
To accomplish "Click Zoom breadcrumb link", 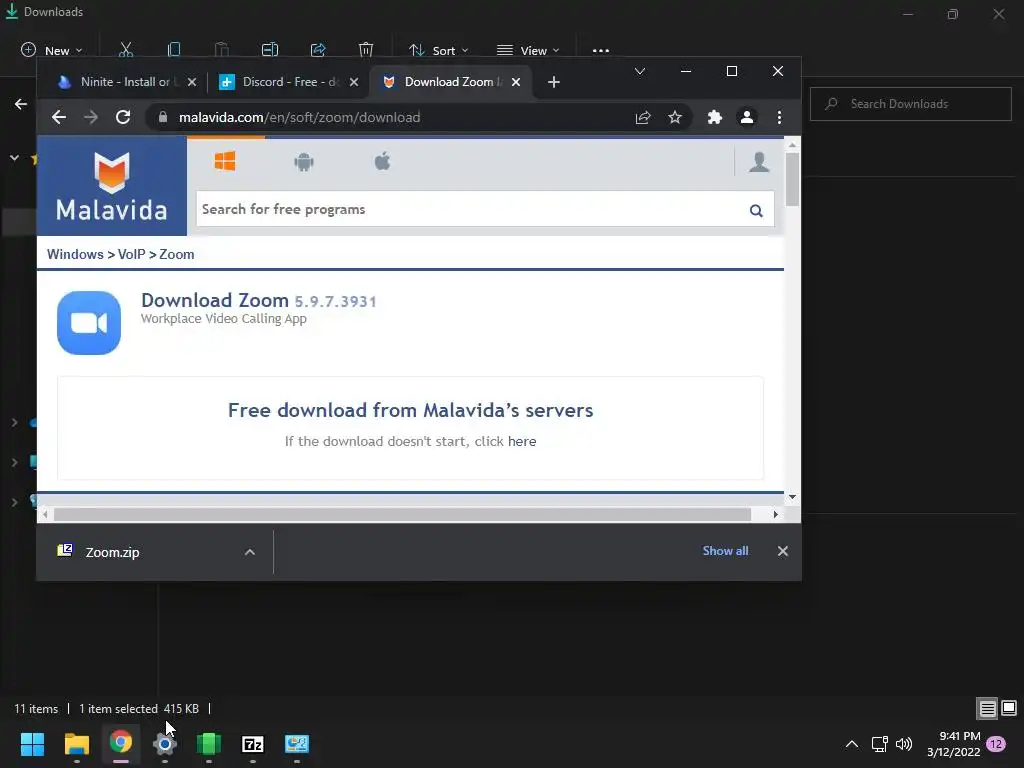I will 176,255.
